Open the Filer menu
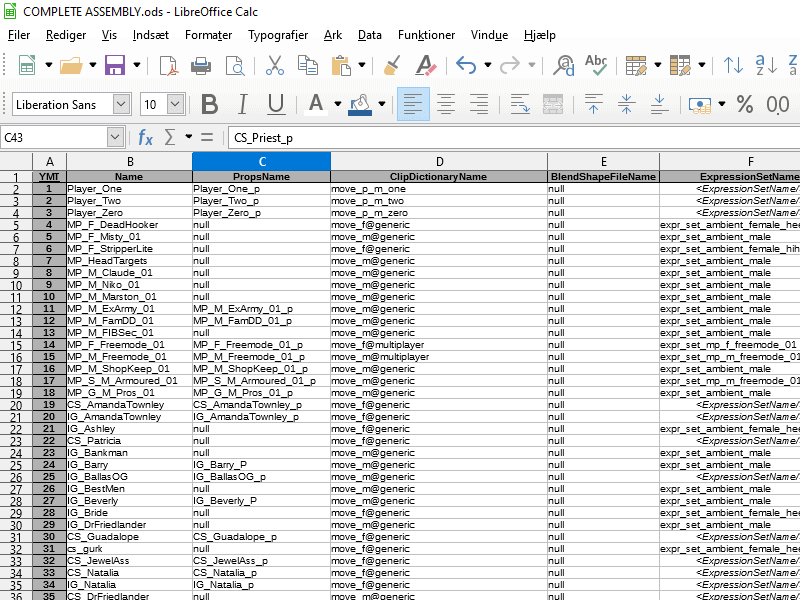Viewport: 800px width, 600px height. coord(19,35)
